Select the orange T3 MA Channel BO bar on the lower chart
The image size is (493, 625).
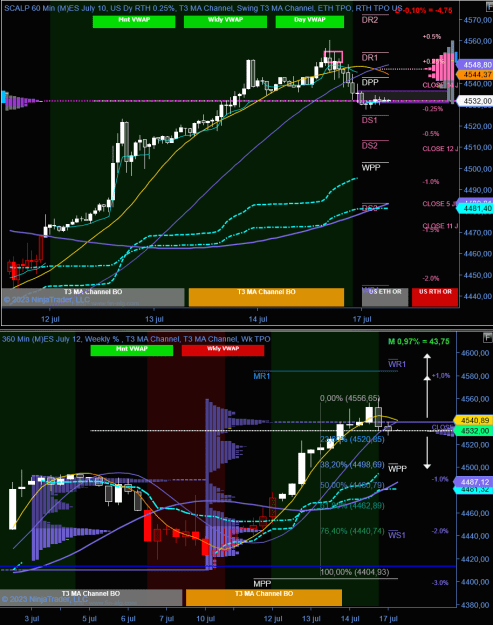[264, 597]
